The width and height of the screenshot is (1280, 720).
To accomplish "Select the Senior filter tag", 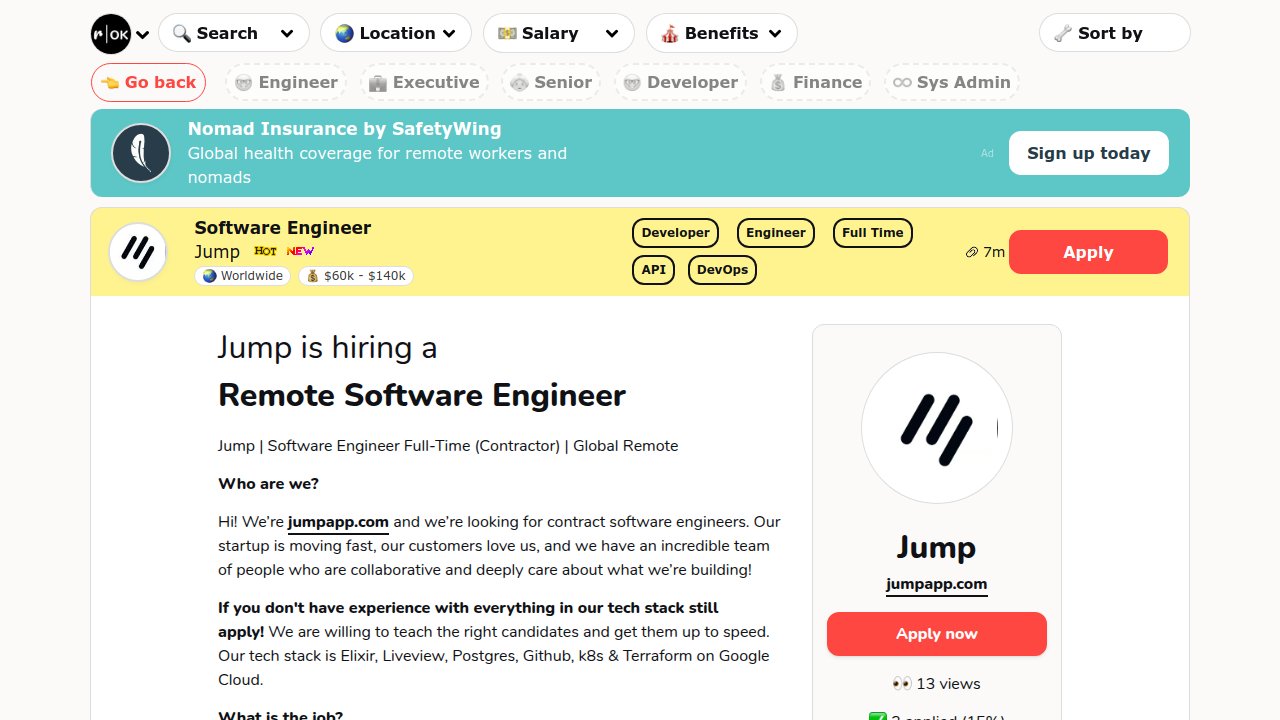I will pos(551,82).
